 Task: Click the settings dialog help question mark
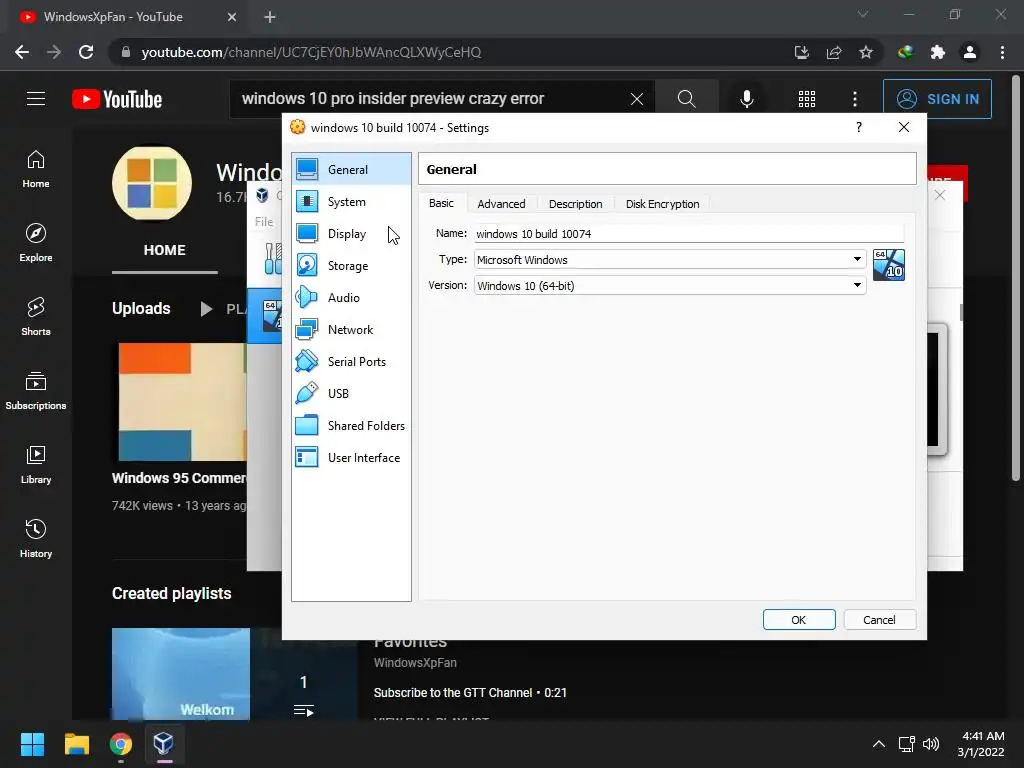(859, 127)
